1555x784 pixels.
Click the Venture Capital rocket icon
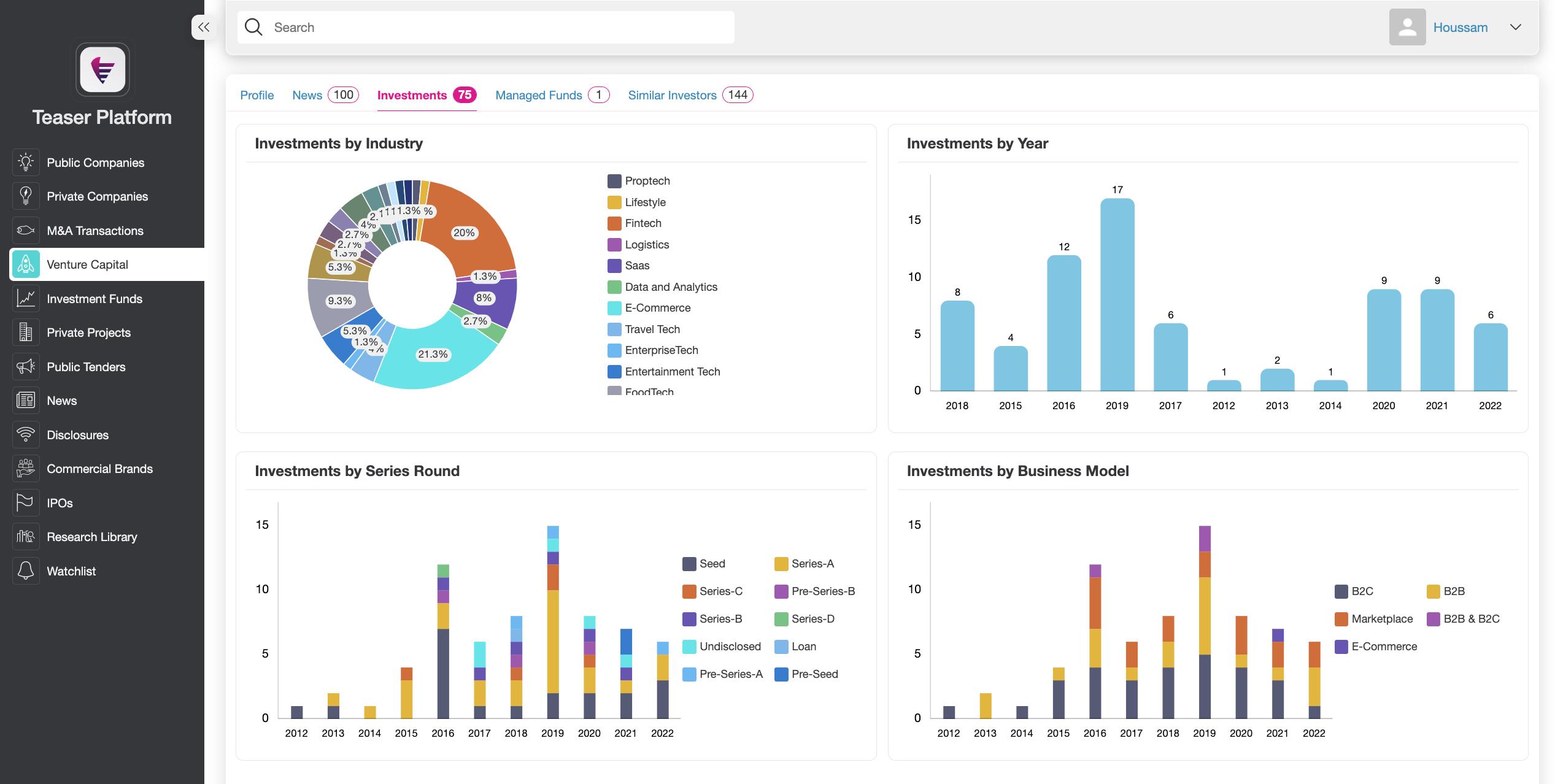26,264
